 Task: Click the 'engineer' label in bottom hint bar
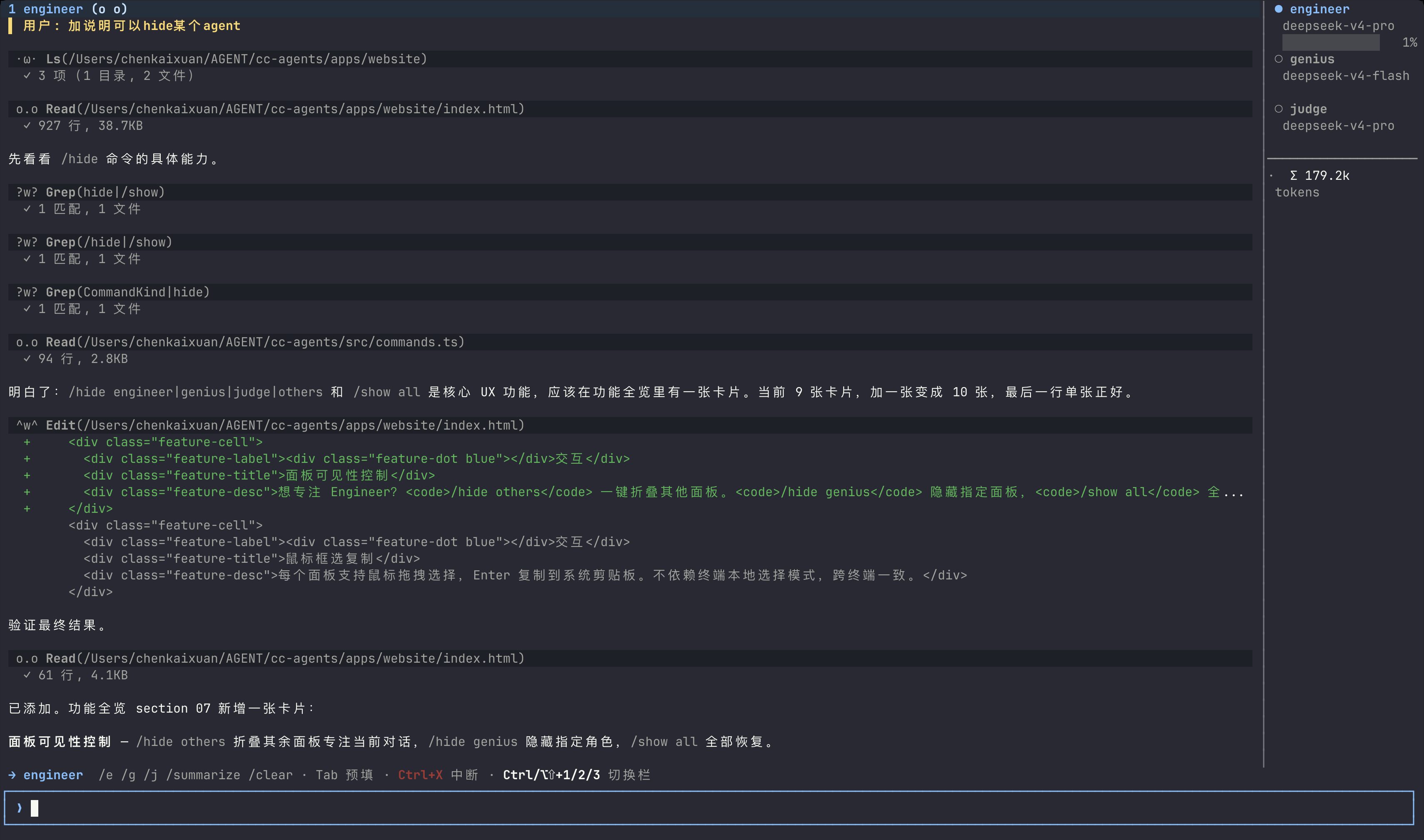tap(53, 775)
